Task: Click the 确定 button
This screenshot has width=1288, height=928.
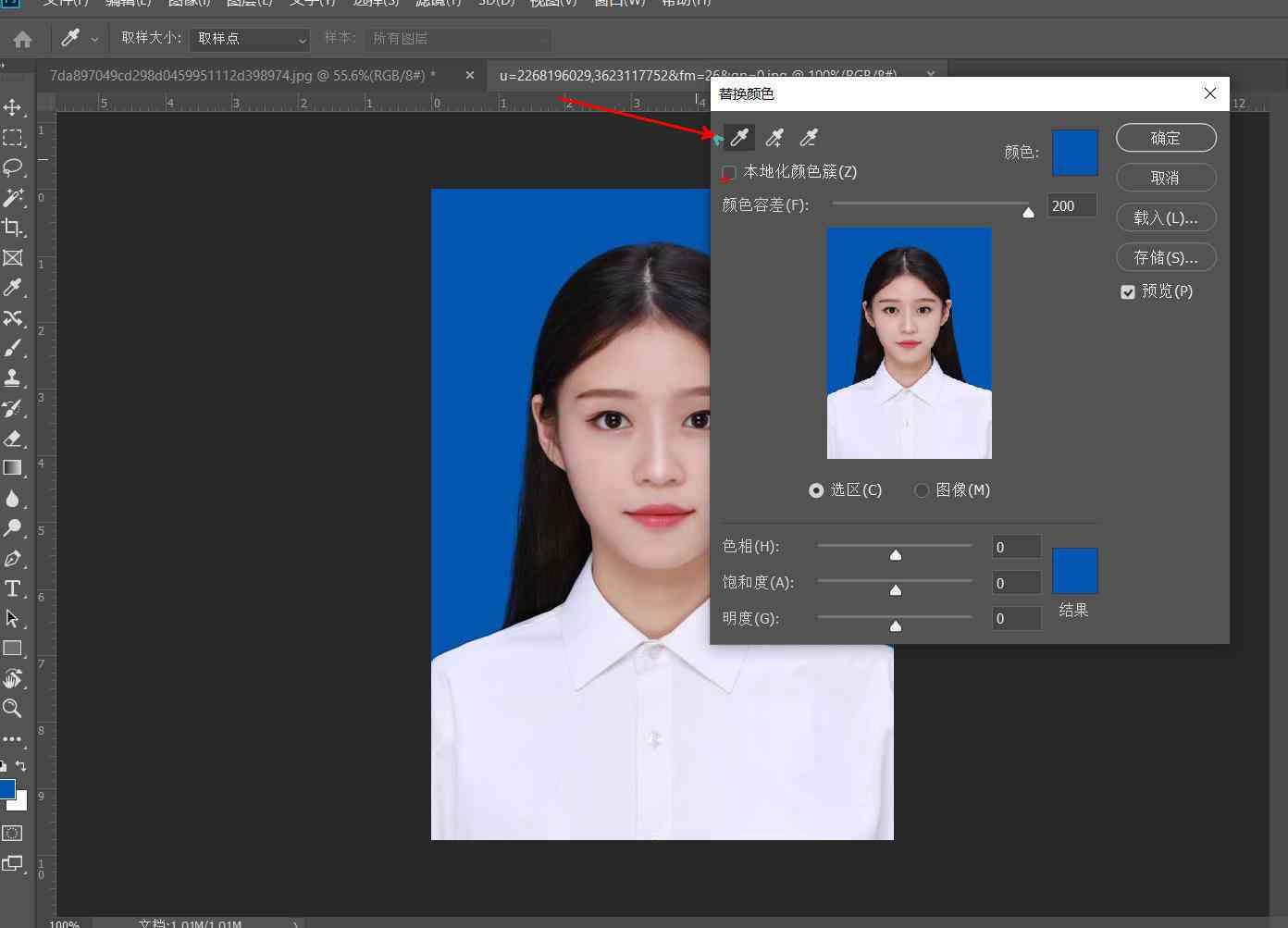Action: pyautogui.click(x=1166, y=138)
